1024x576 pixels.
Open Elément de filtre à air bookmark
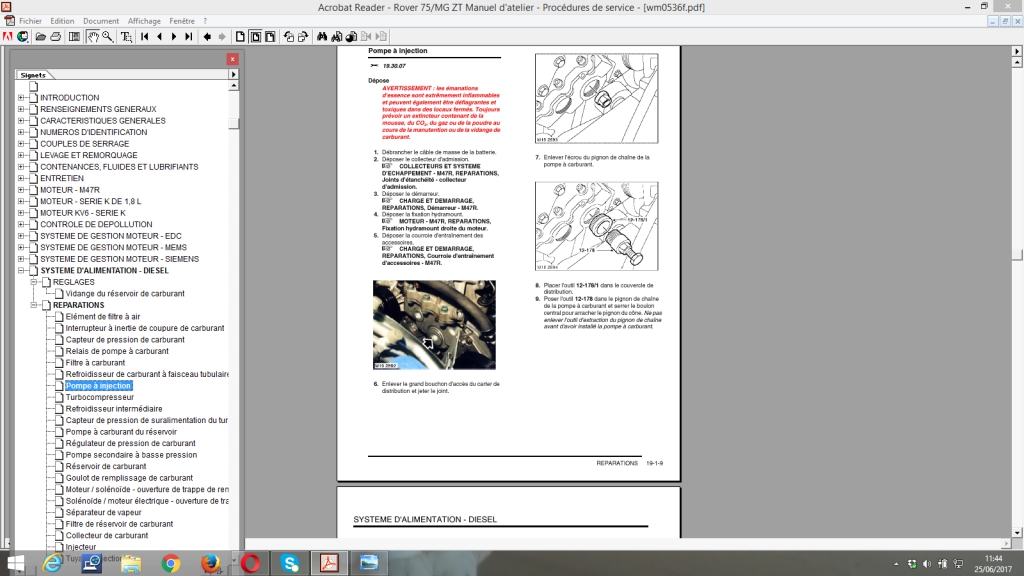coord(103,317)
